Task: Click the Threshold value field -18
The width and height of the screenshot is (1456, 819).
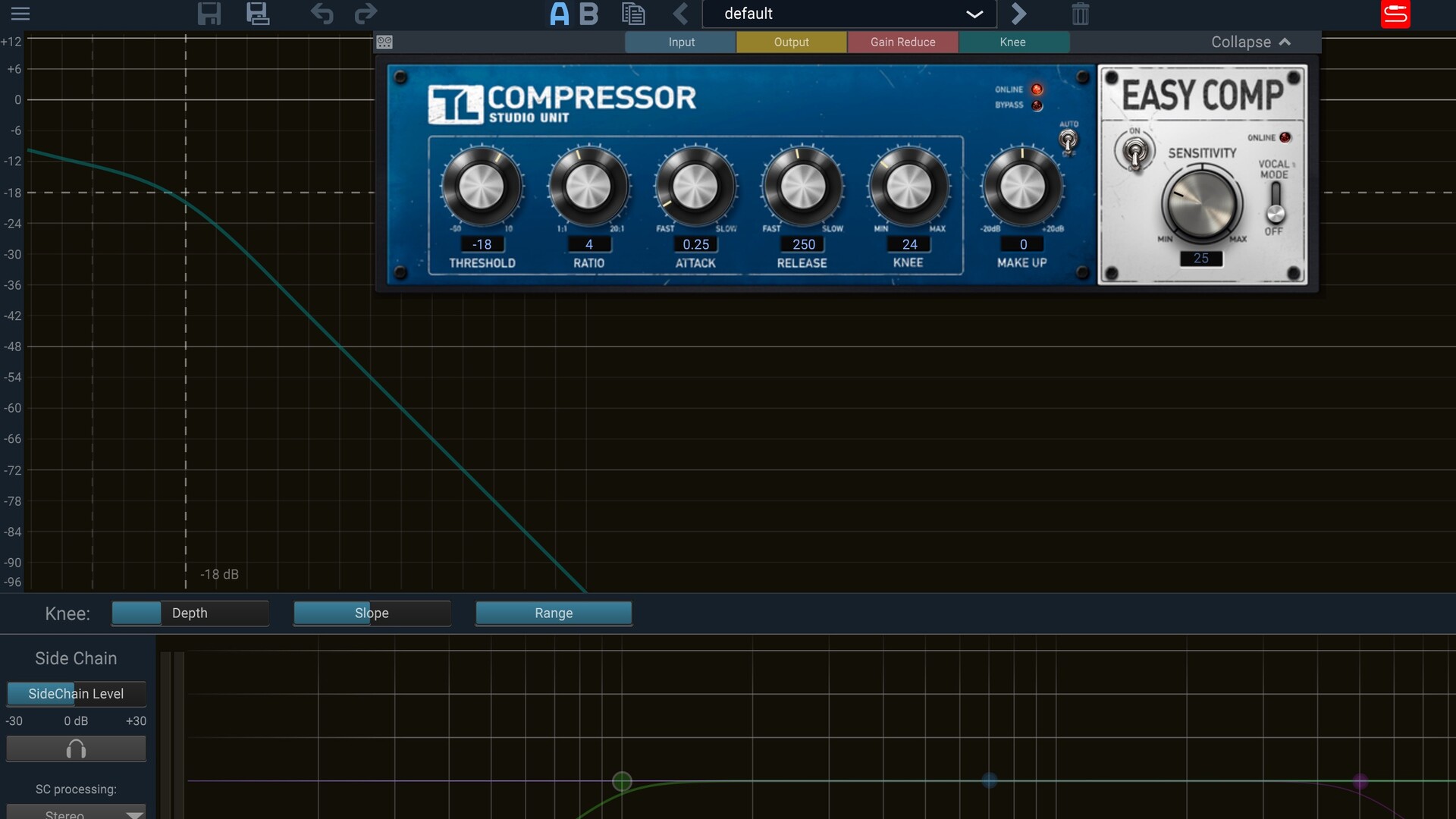Action: tap(482, 244)
